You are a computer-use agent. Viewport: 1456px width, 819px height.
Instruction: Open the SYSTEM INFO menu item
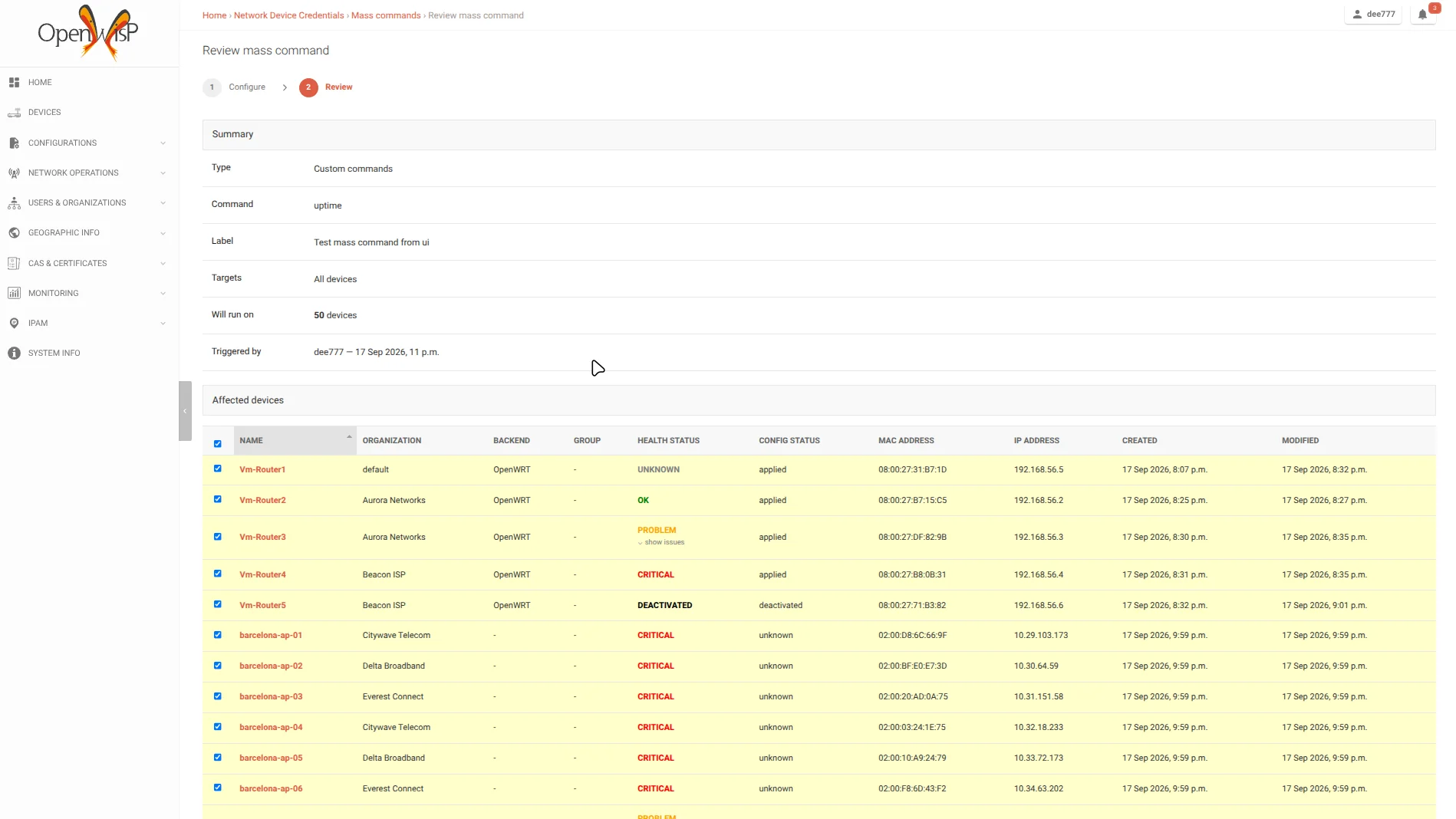(x=54, y=354)
